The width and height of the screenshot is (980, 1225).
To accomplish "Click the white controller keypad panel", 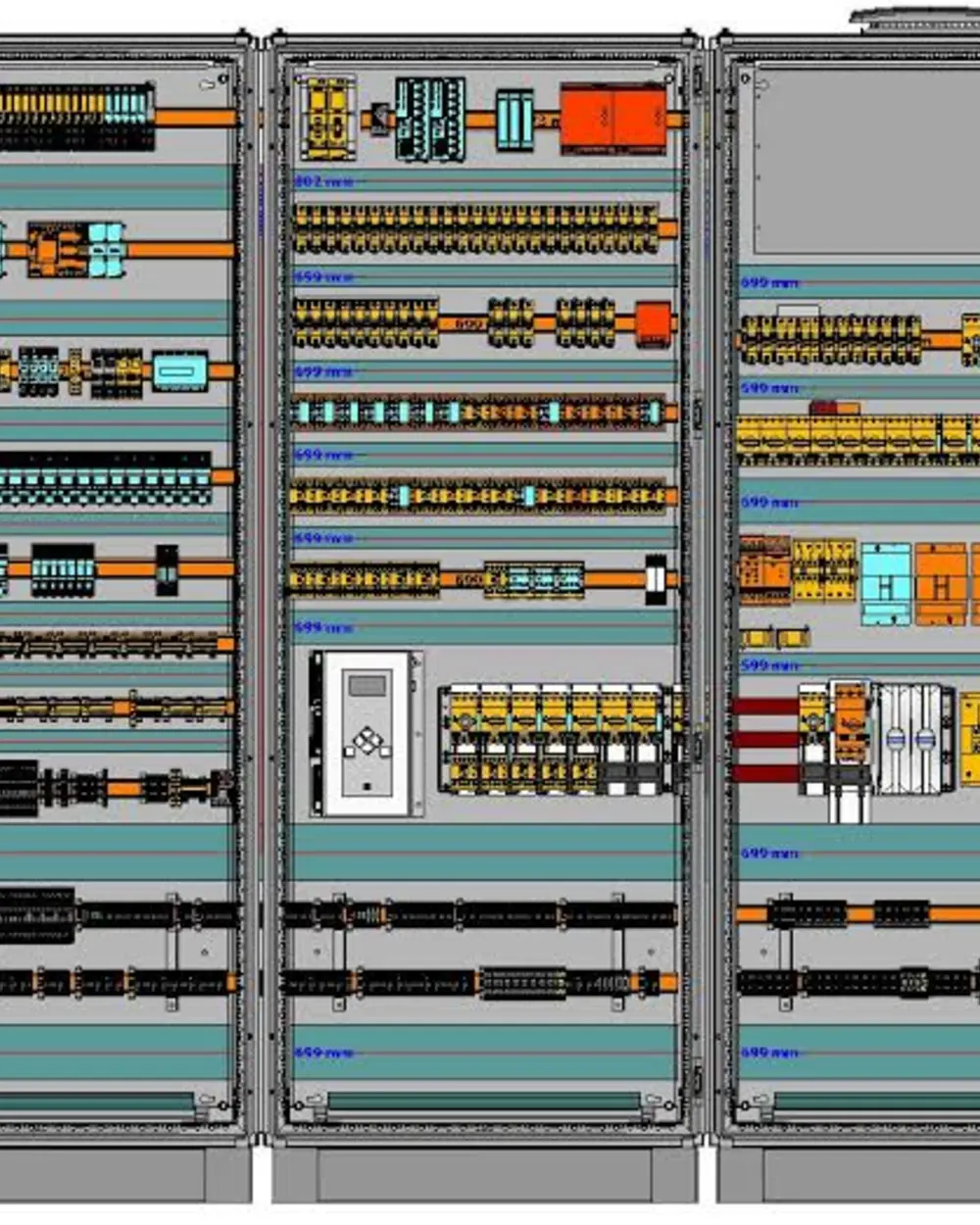I will point(367,733).
